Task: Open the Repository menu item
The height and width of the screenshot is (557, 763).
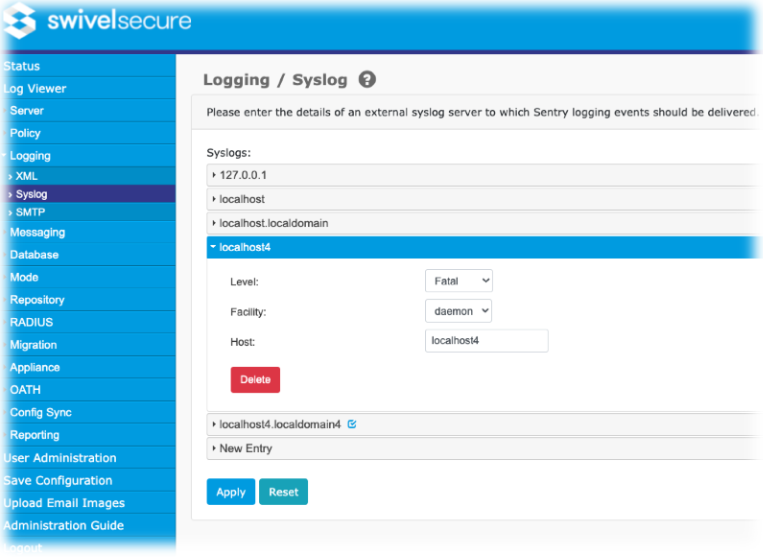Action: pyautogui.click(x=88, y=300)
